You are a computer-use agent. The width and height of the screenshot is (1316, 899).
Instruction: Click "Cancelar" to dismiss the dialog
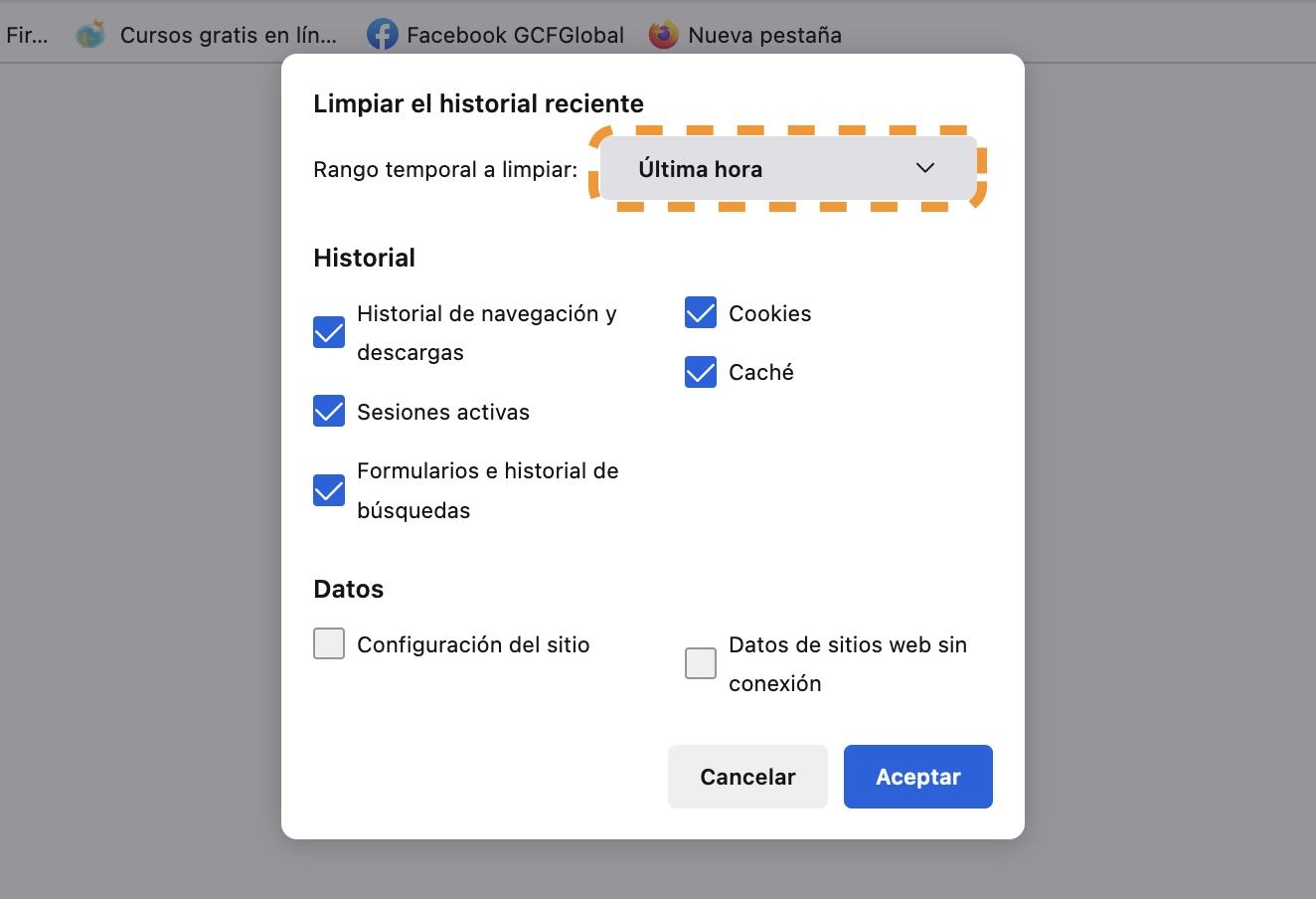pos(747,776)
